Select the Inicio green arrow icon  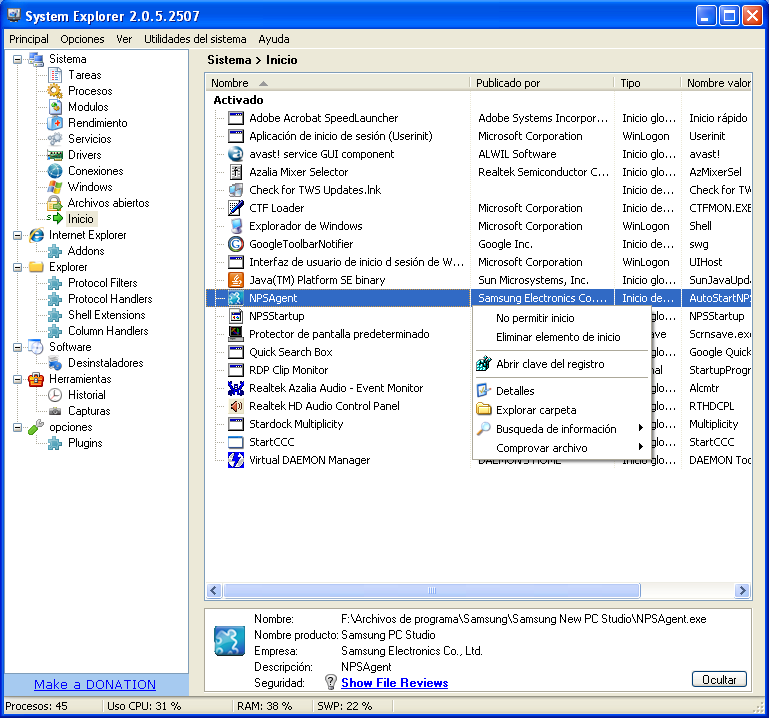tap(55, 219)
